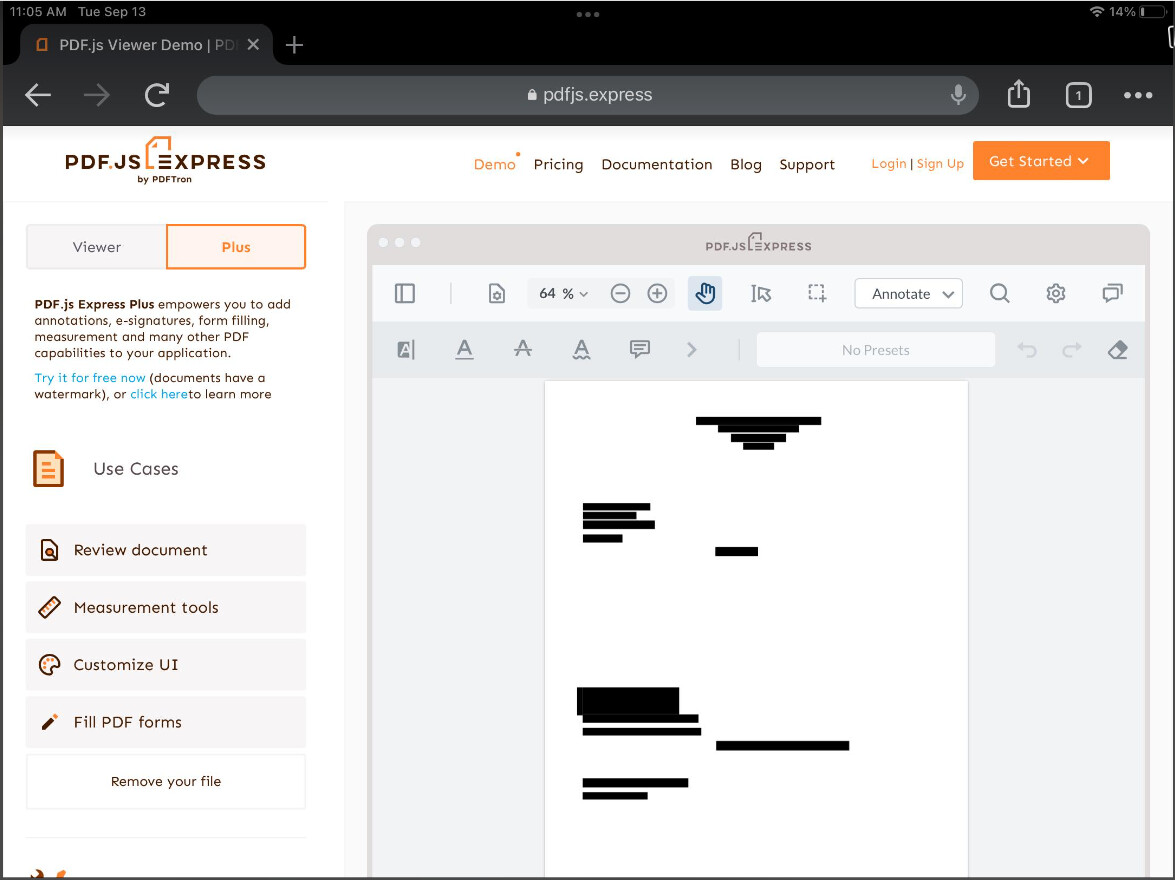The width and height of the screenshot is (1175, 880).
Task: Switch to the Viewer tab
Action: (x=97, y=247)
